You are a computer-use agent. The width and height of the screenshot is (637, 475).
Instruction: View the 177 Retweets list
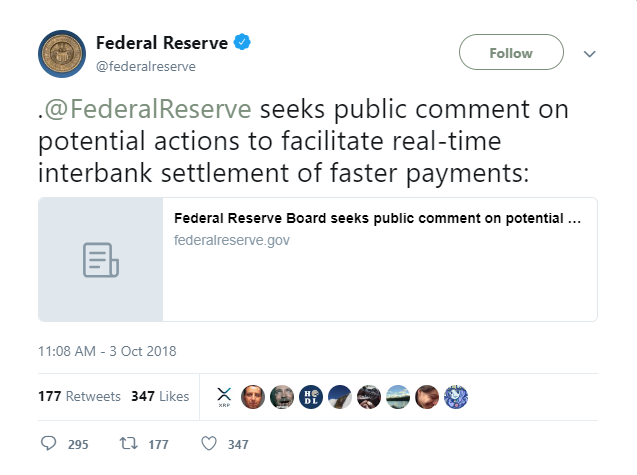coord(79,396)
